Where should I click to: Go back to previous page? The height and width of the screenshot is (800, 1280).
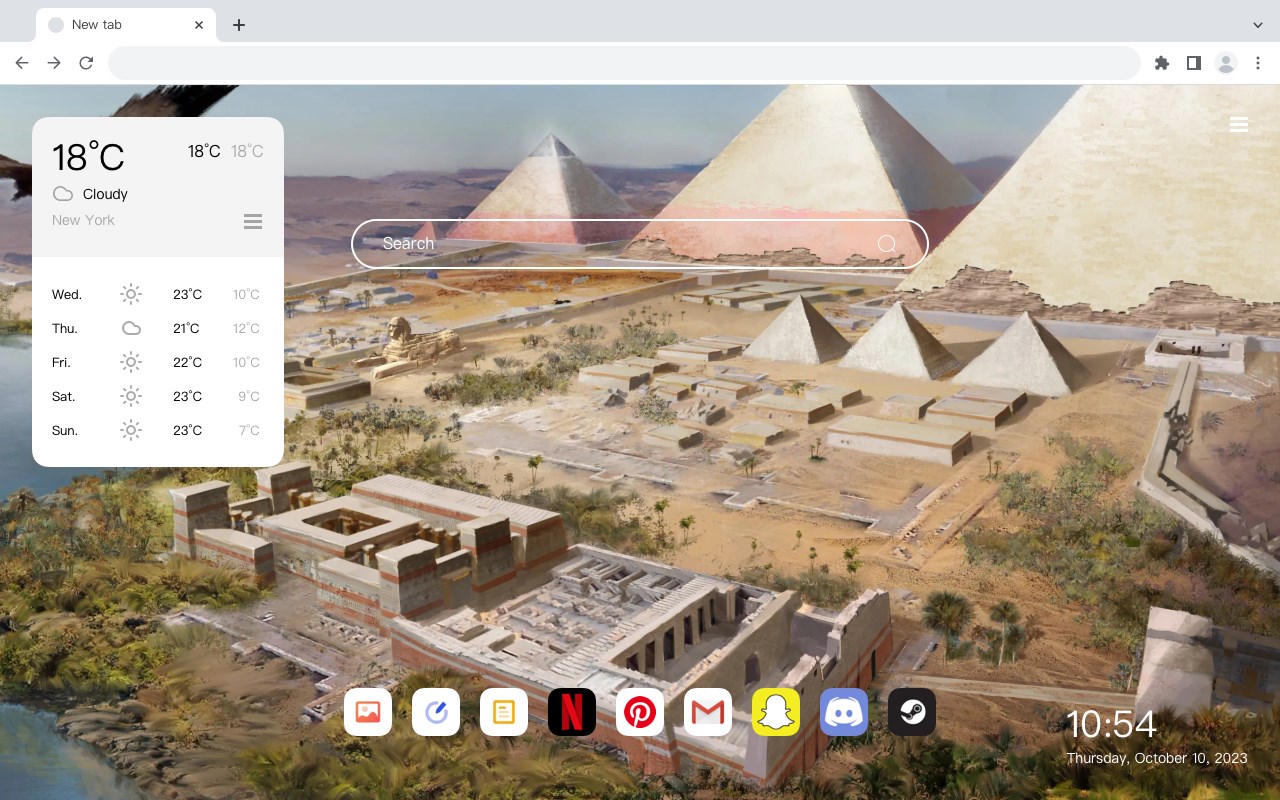point(22,63)
